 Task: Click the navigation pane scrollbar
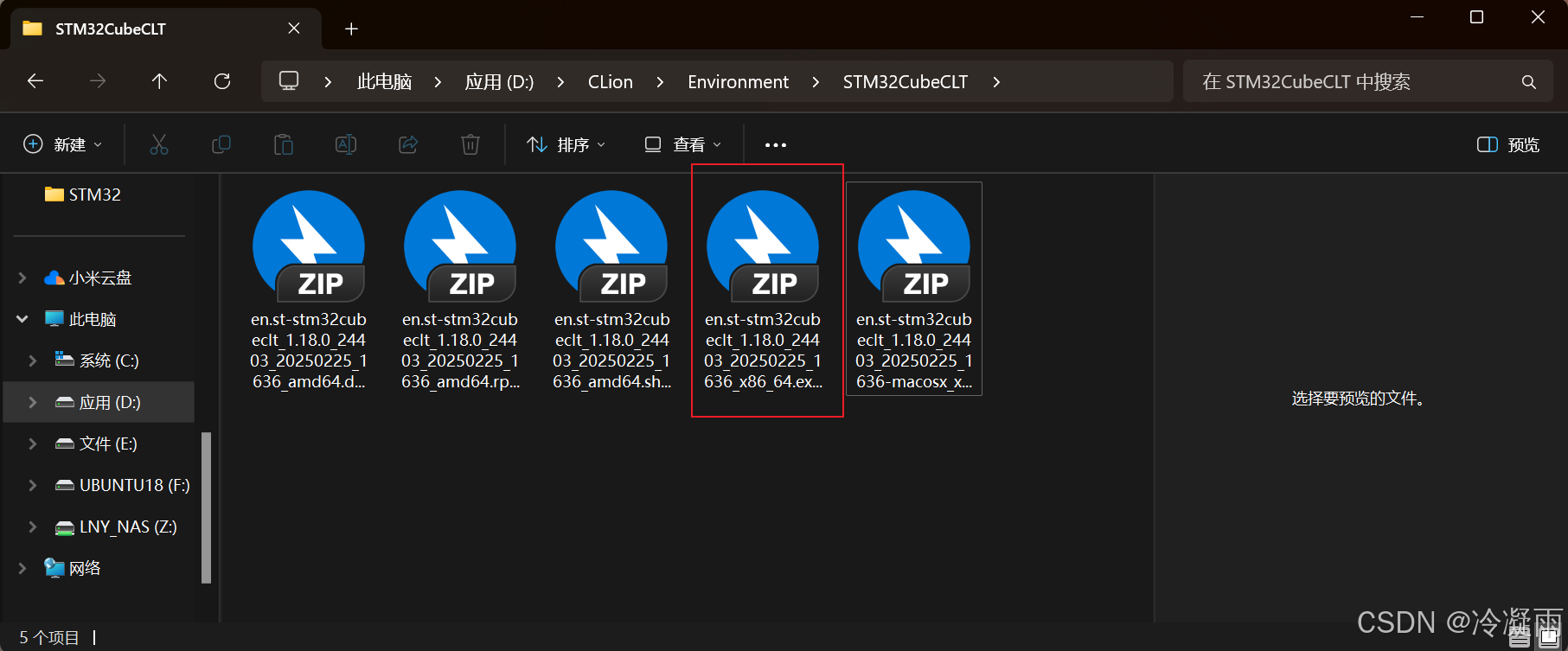click(206, 507)
